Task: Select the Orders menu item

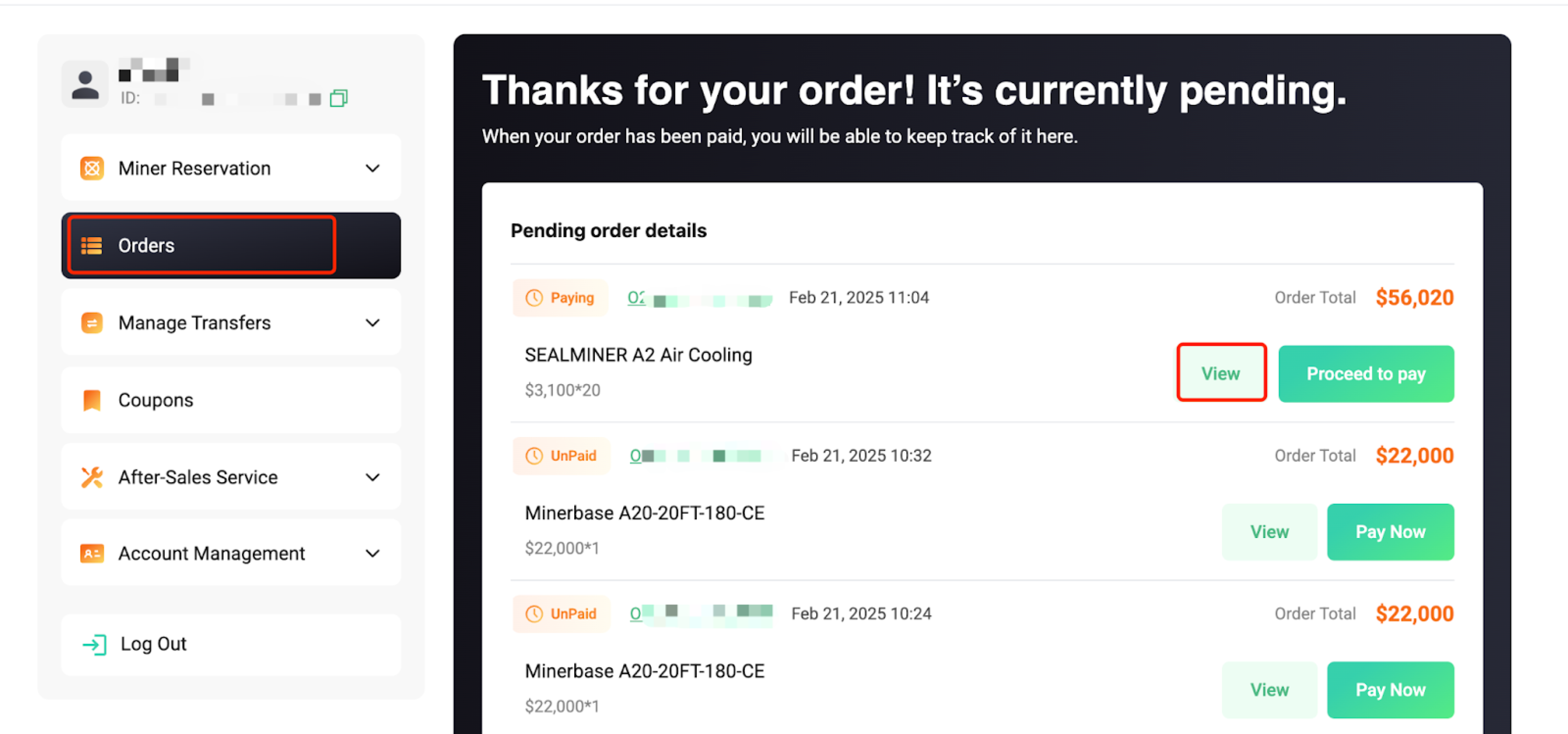Action: 231,245
